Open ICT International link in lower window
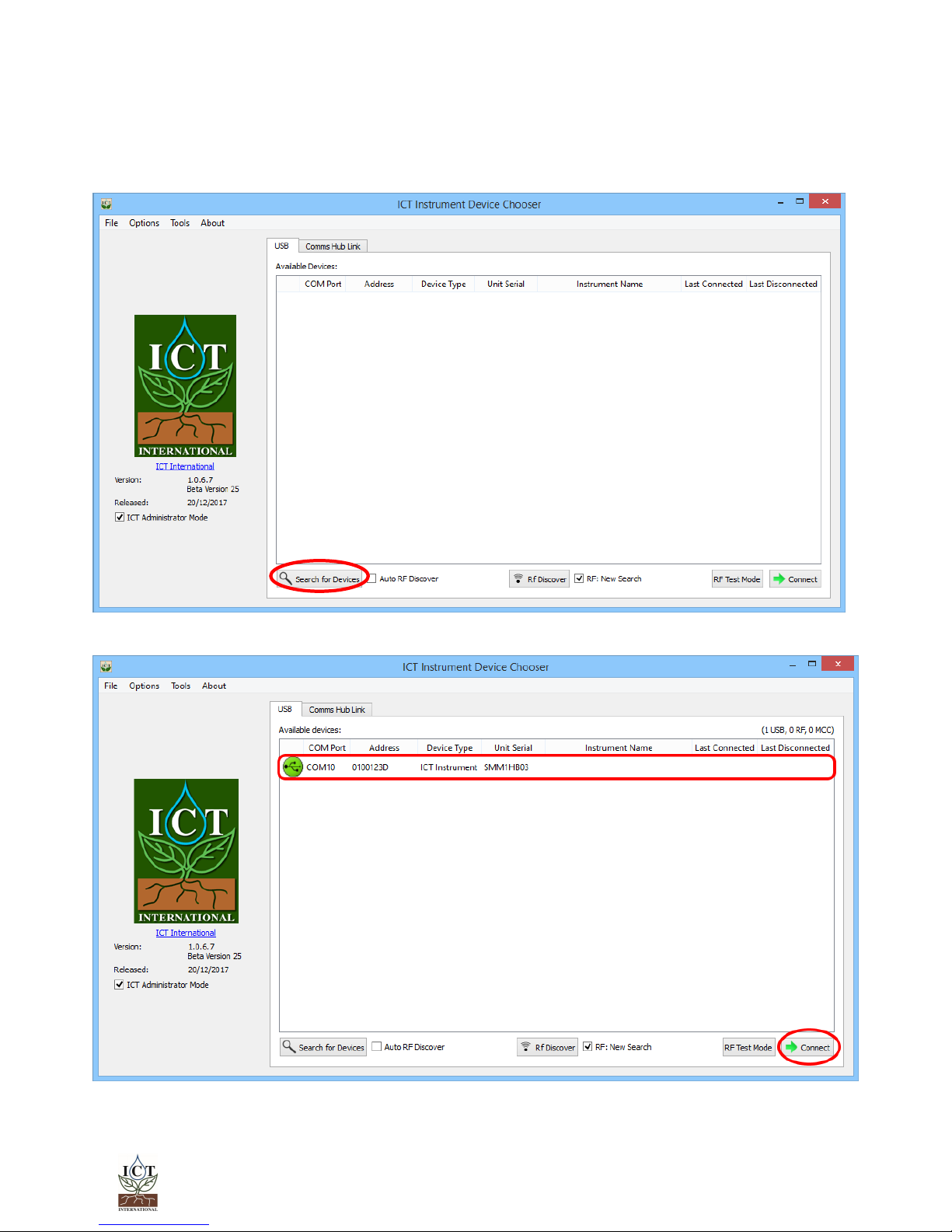 click(x=186, y=933)
